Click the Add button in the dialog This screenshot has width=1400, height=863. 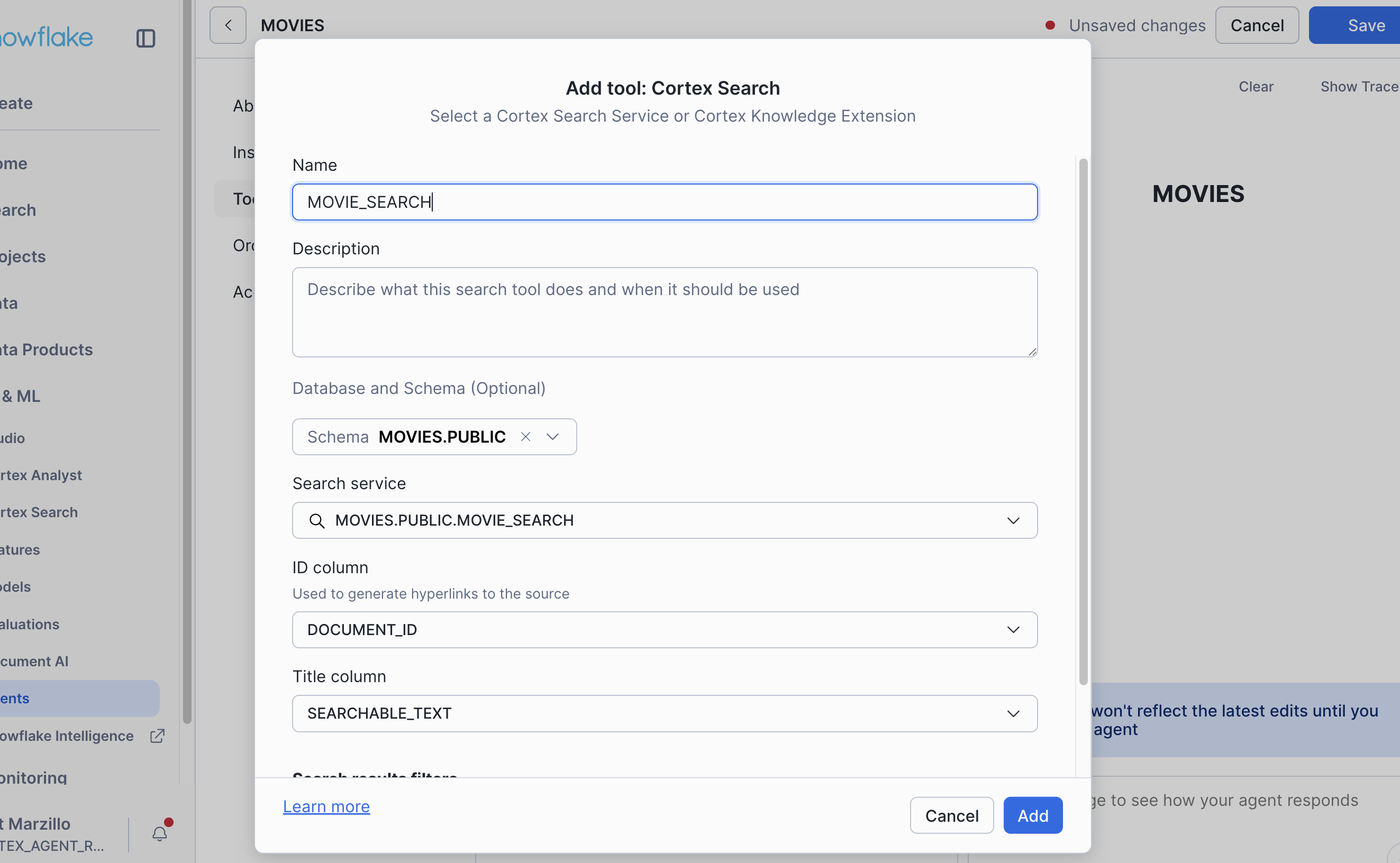coord(1032,815)
